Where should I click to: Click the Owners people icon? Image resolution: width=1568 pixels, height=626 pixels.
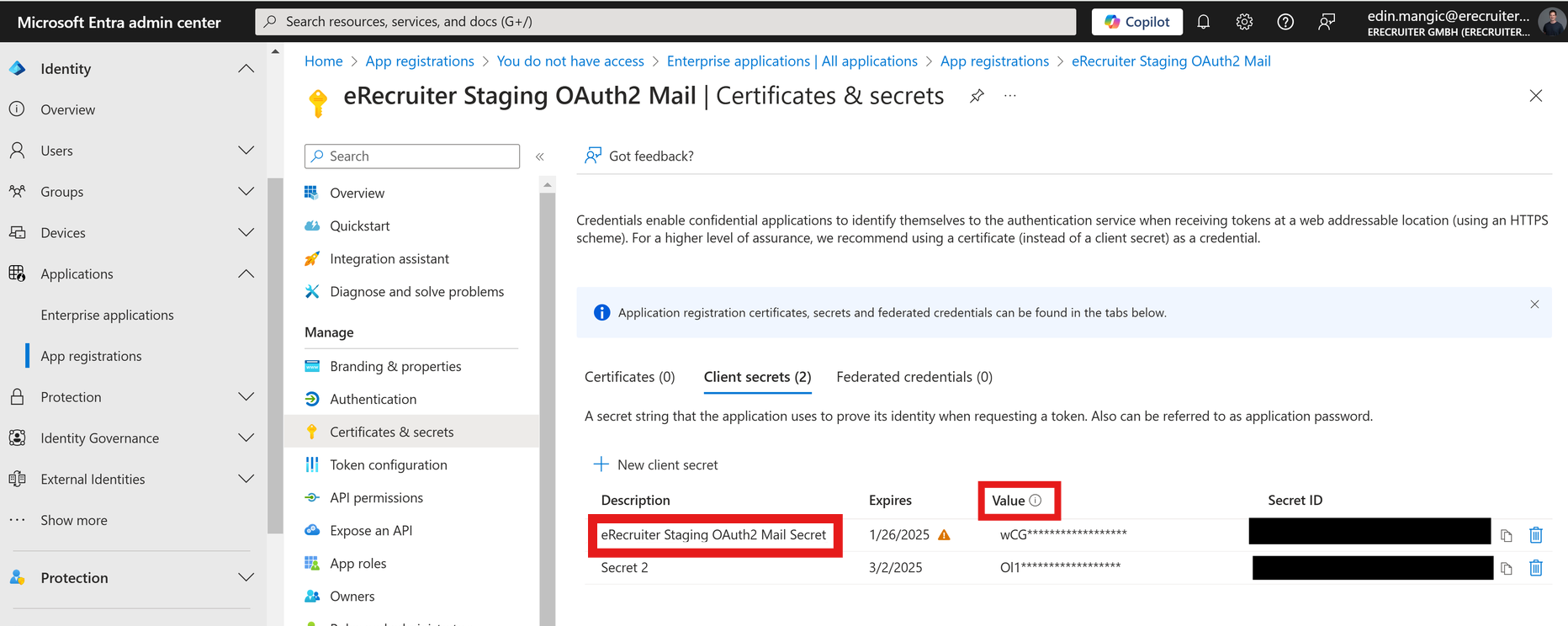(312, 596)
